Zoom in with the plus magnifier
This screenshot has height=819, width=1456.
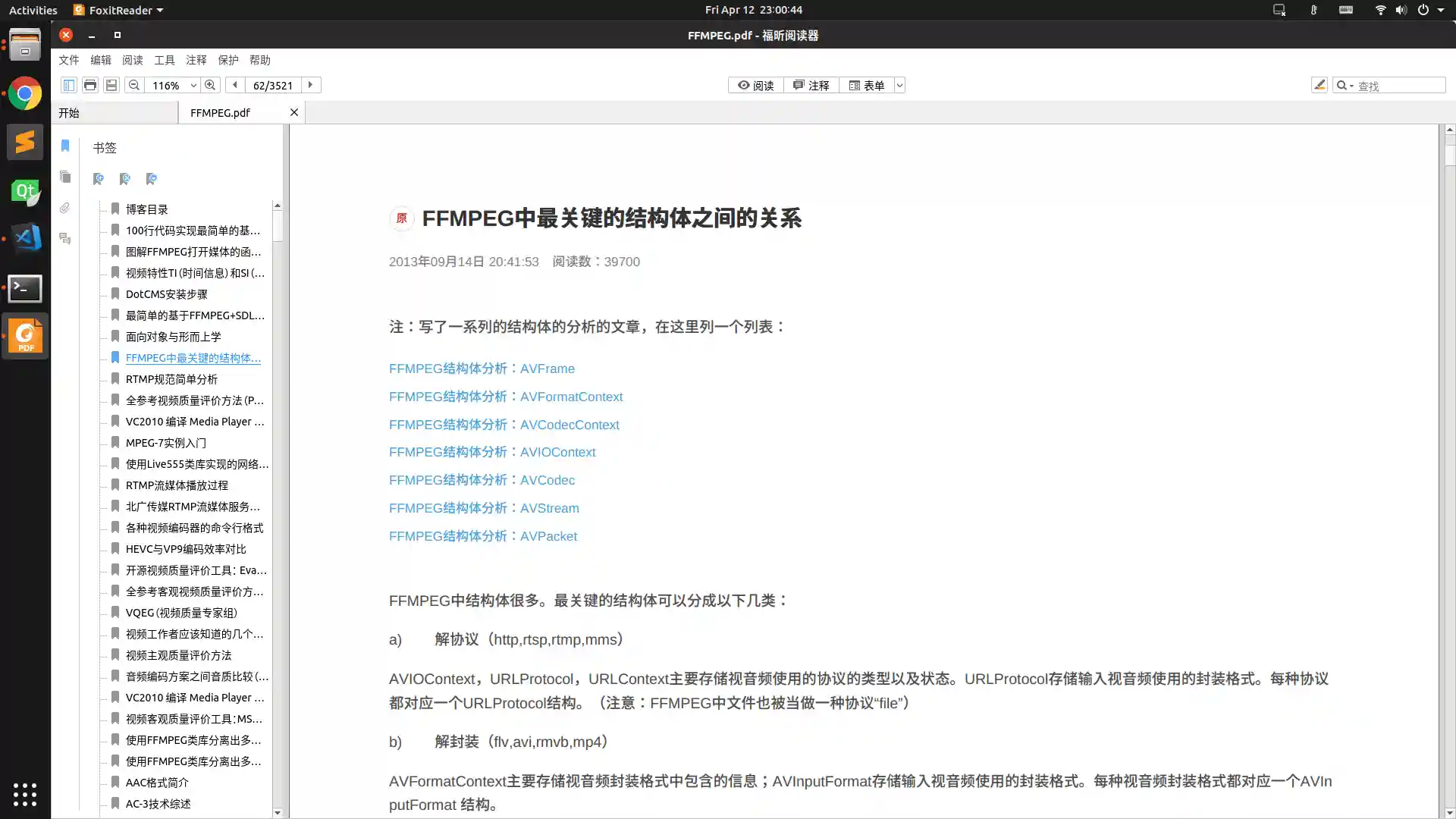[210, 85]
